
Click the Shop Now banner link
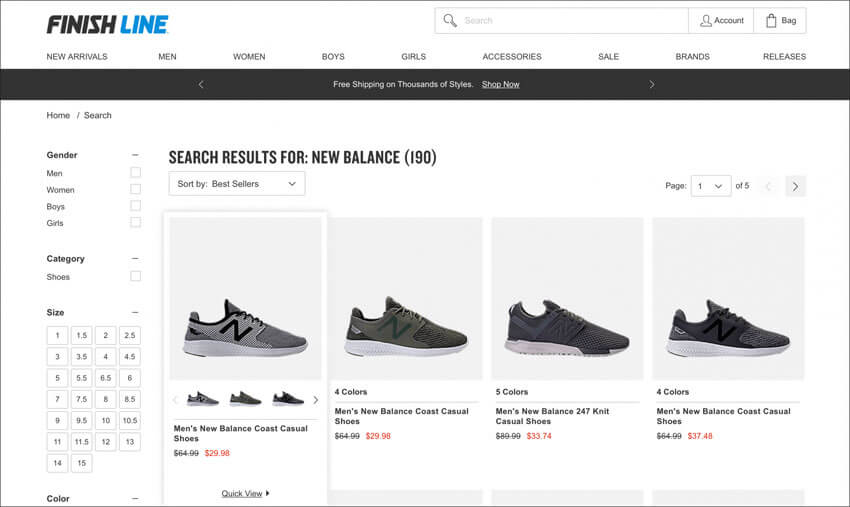coord(500,85)
